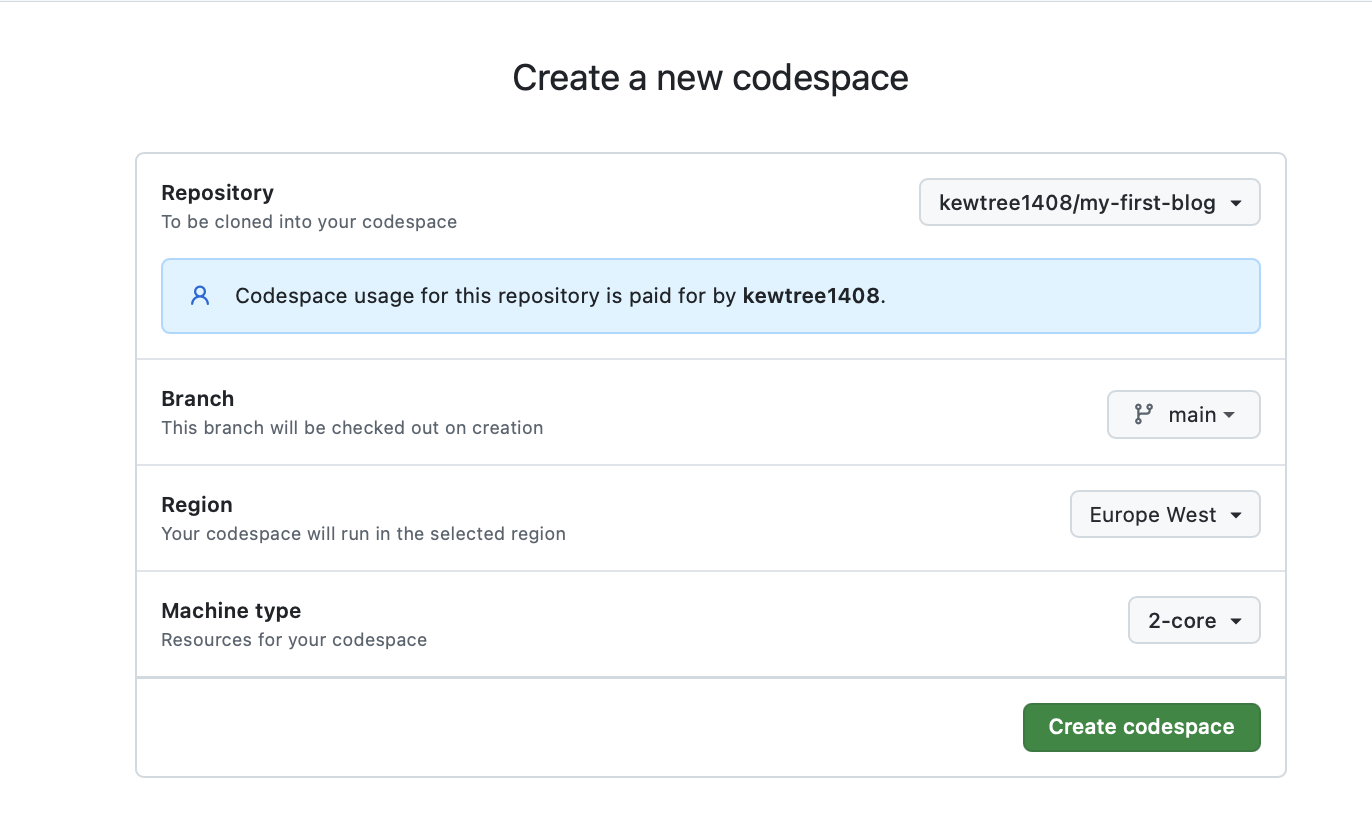Click the bold kewtree1408 username in the banner

(x=811, y=296)
